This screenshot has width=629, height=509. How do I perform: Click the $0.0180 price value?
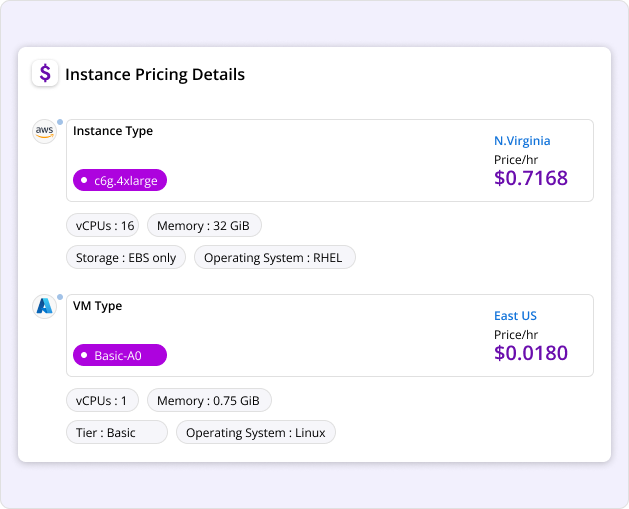[x=531, y=353]
